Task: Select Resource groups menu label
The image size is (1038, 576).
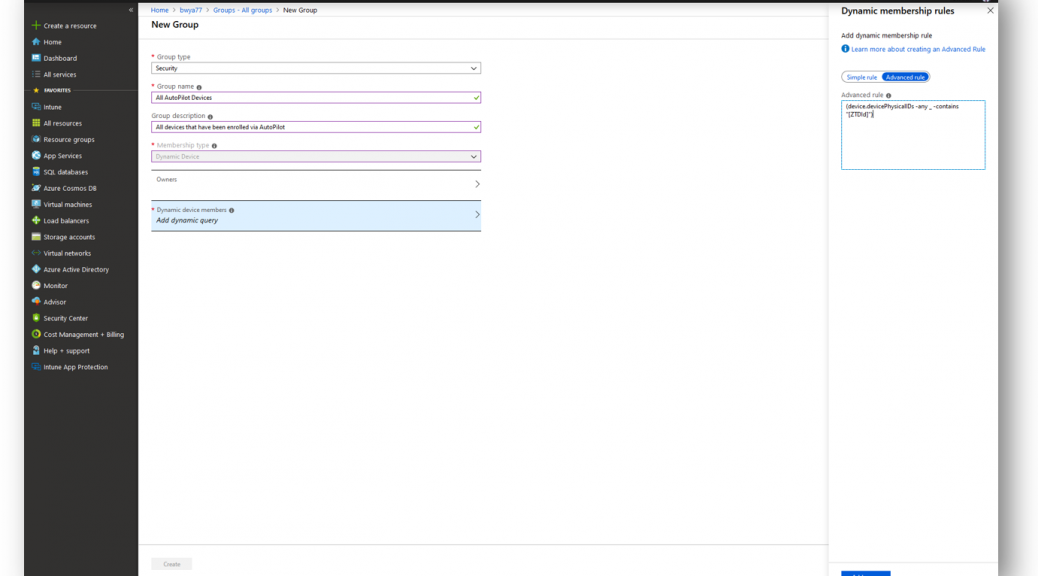Action: coord(69,139)
